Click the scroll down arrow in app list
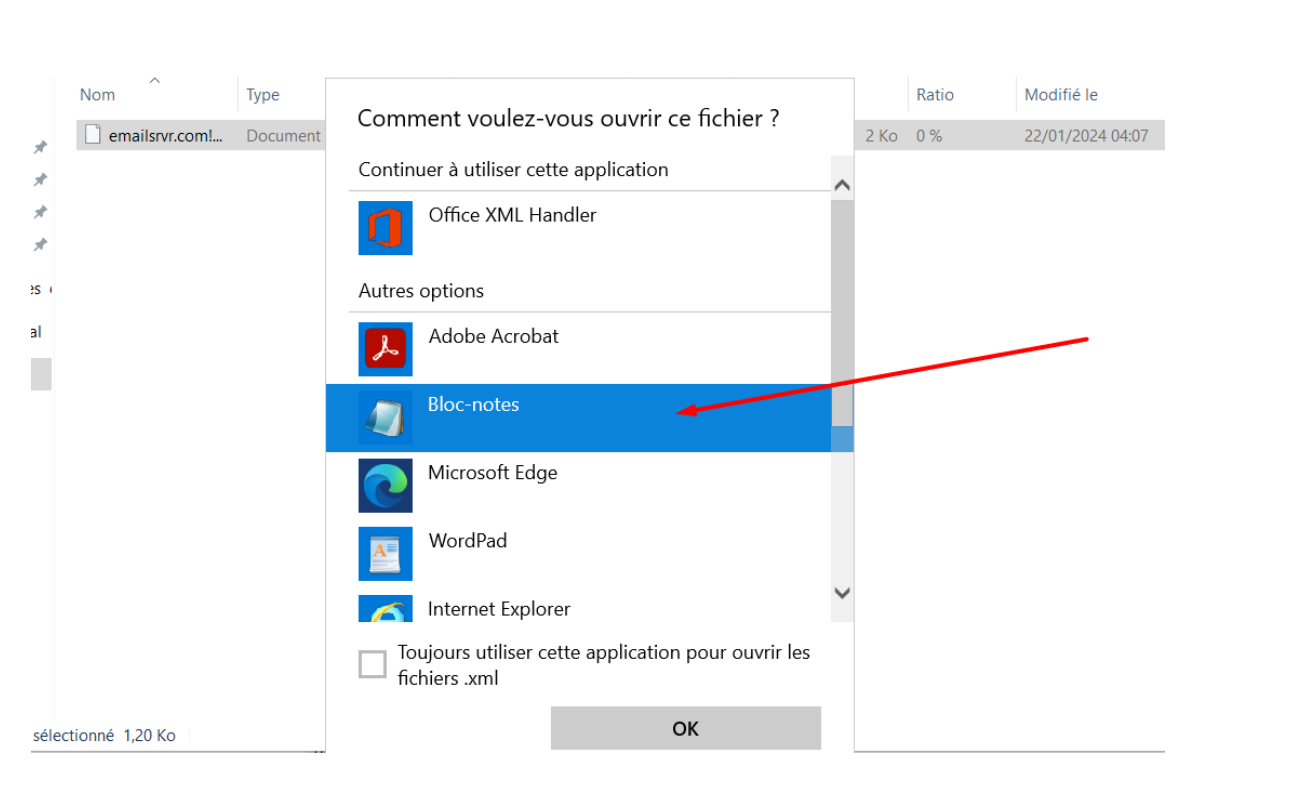The width and height of the screenshot is (1293, 807). point(842,593)
